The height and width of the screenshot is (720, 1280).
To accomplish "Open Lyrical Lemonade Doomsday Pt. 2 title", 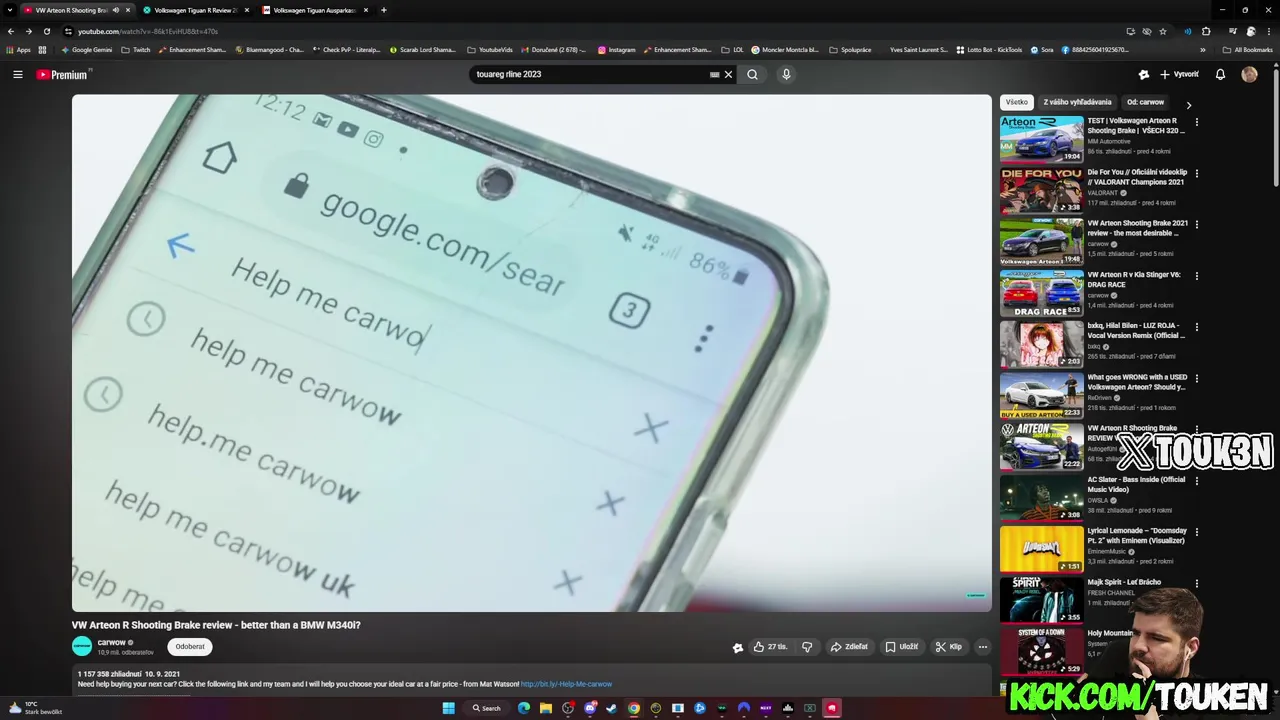I will tap(1136, 535).
